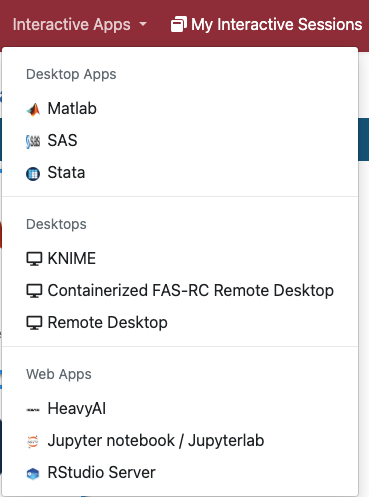Click the Stata globe icon
This screenshot has width=369, height=497.
click(x=33, y=174)
